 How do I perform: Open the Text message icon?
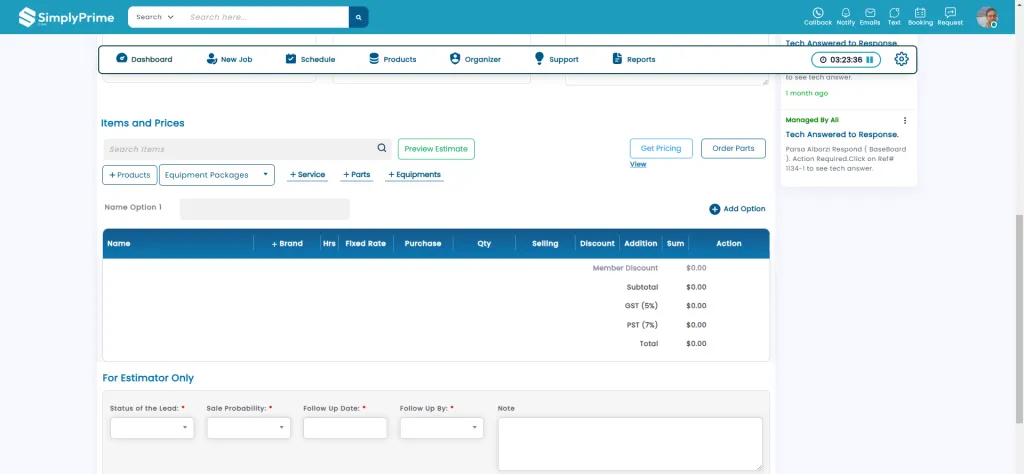[894, 17]
